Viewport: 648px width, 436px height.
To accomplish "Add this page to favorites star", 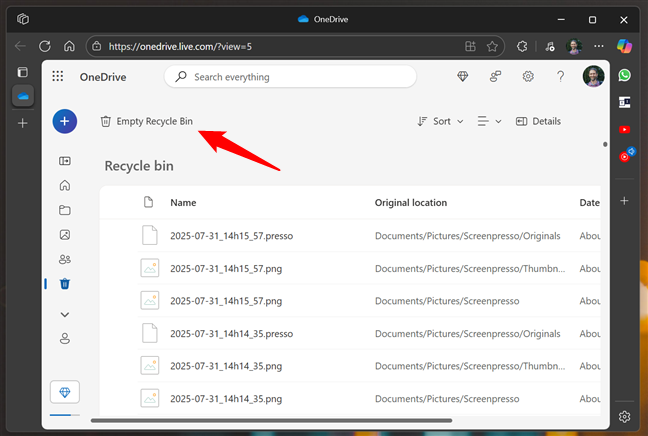I will [x=492, y=46].
